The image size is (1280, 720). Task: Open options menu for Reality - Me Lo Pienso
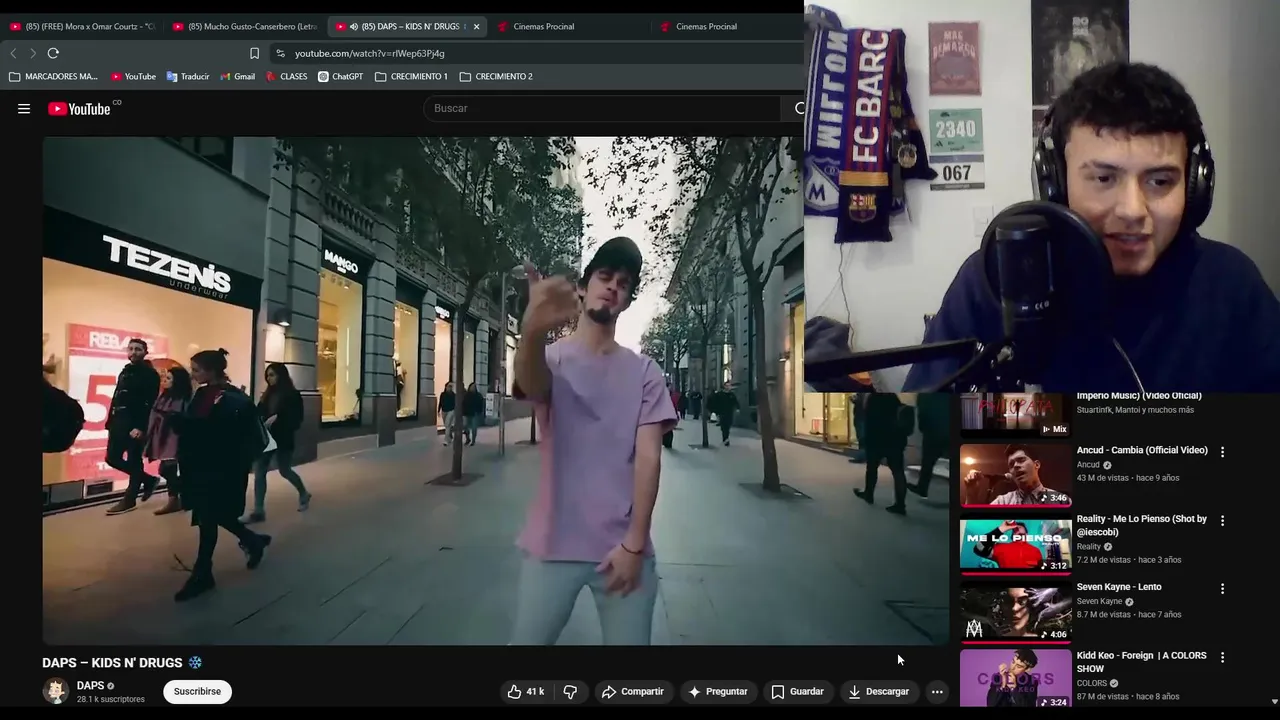click(x=1222, y=521)
